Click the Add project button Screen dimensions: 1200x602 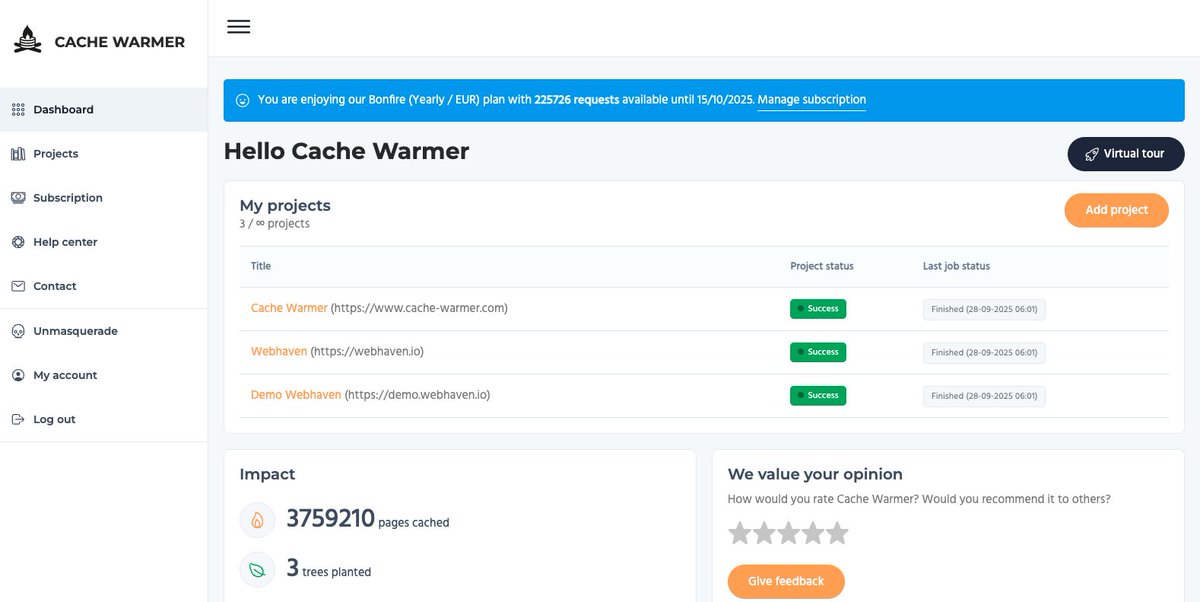point(1116,210)
